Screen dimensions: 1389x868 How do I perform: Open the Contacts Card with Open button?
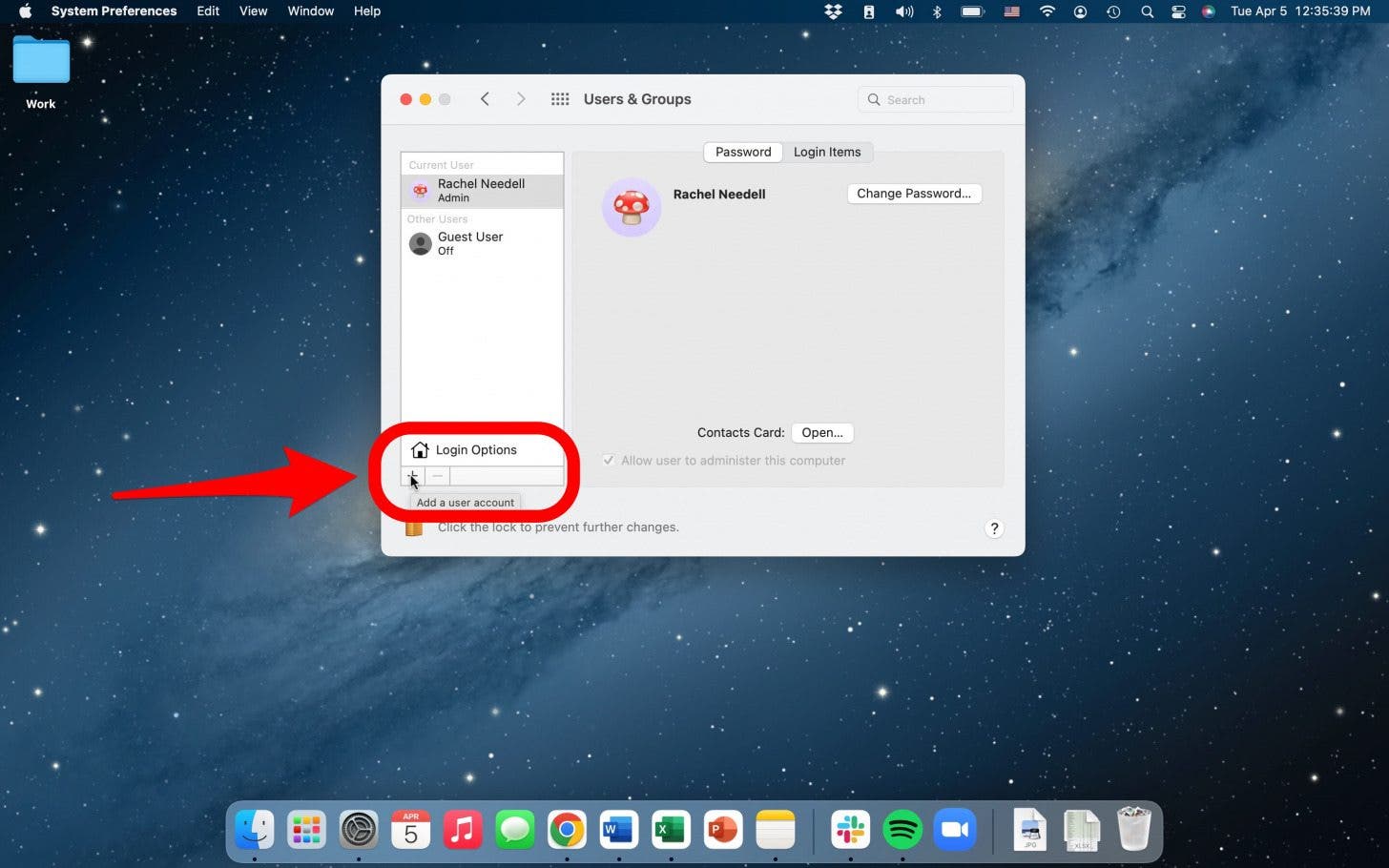821,432
